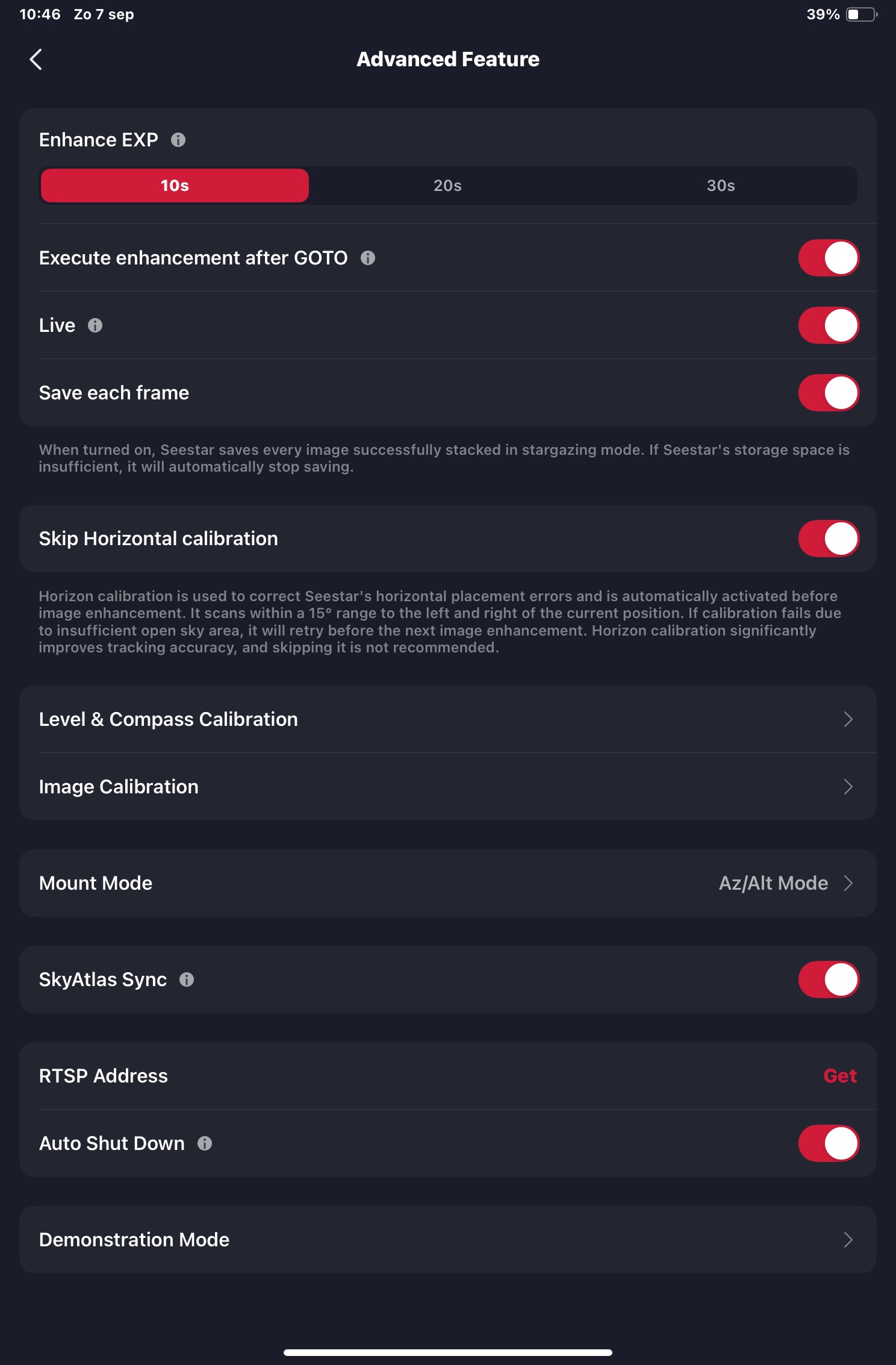Open Level & Compass Calibration chevron

(848, 719)
